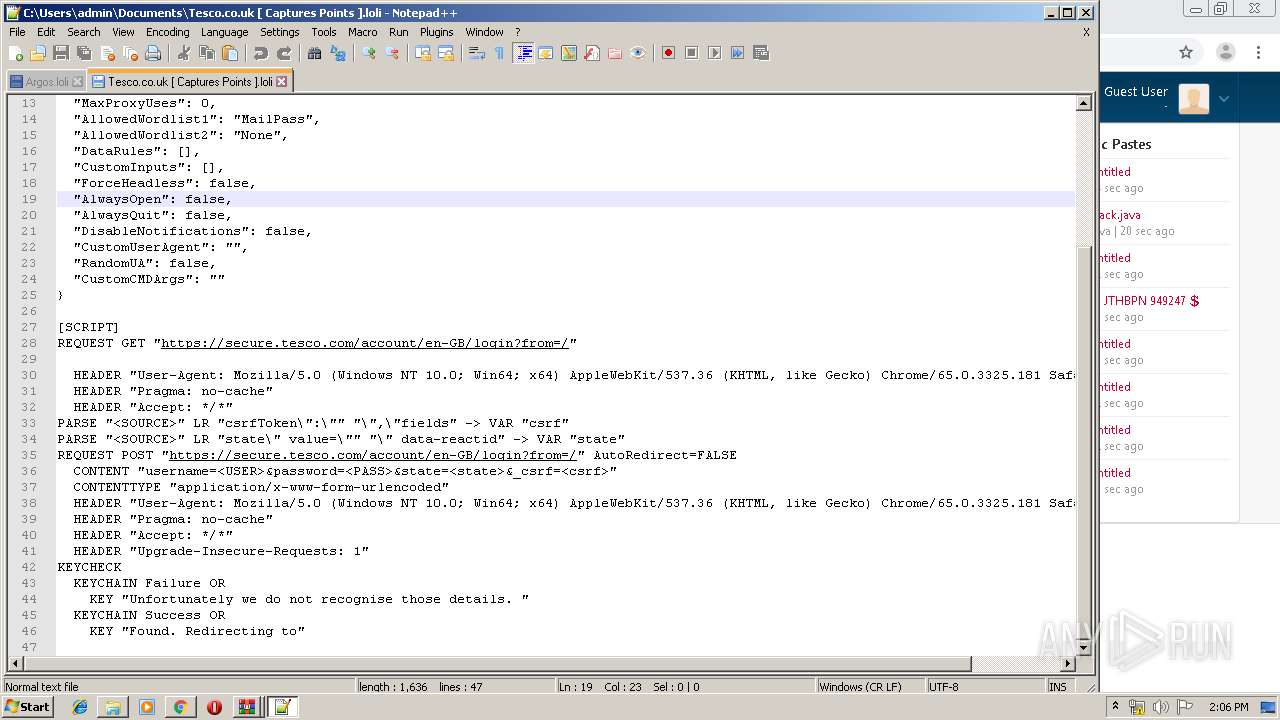Zoom in with the Zoom In icon
The height and width of the screenshot is (720, 1280).
[x=369, y=53]
